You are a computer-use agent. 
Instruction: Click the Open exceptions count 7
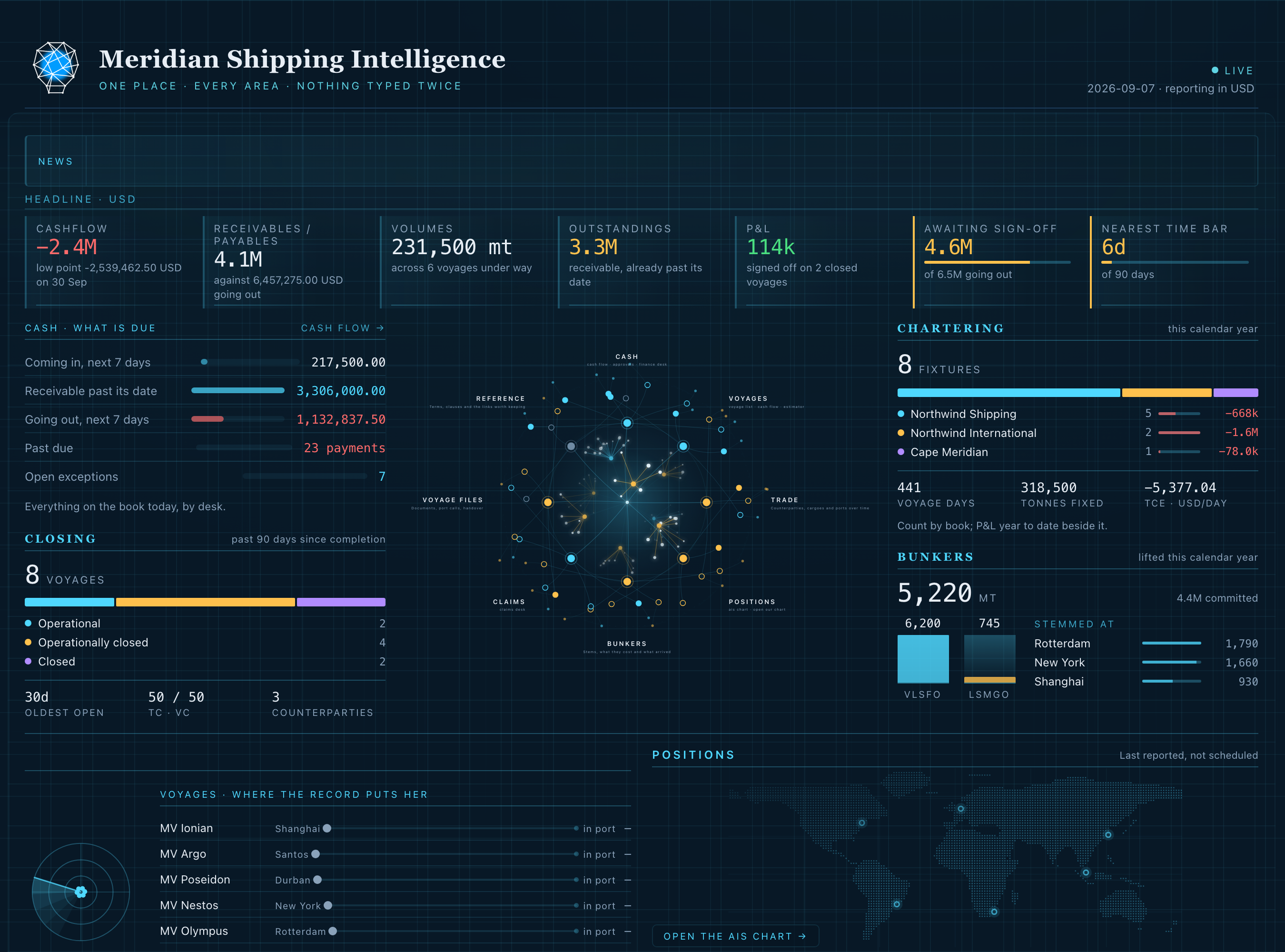pos(382,476)
